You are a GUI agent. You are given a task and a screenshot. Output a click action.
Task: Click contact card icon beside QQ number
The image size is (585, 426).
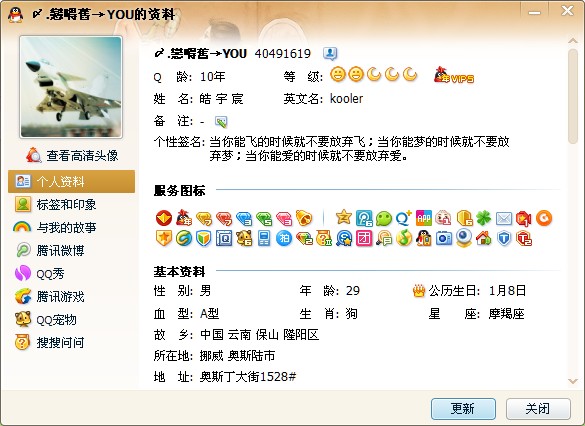(330, 54)
